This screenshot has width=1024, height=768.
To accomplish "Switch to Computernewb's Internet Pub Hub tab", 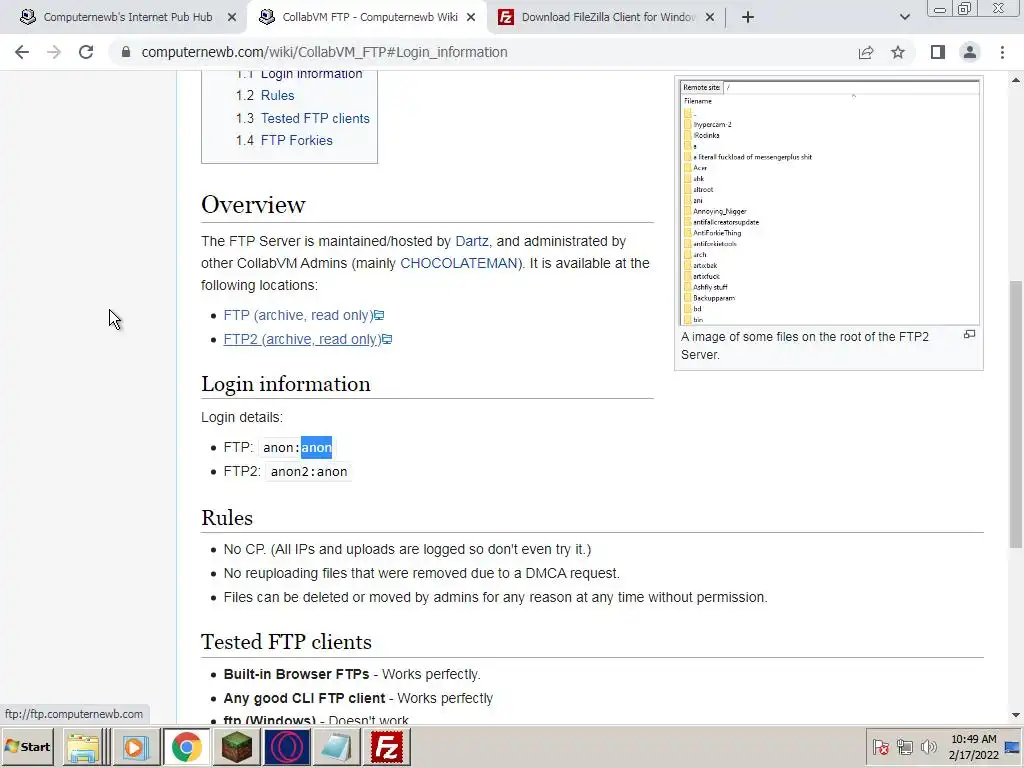I will tap(127, 17).
